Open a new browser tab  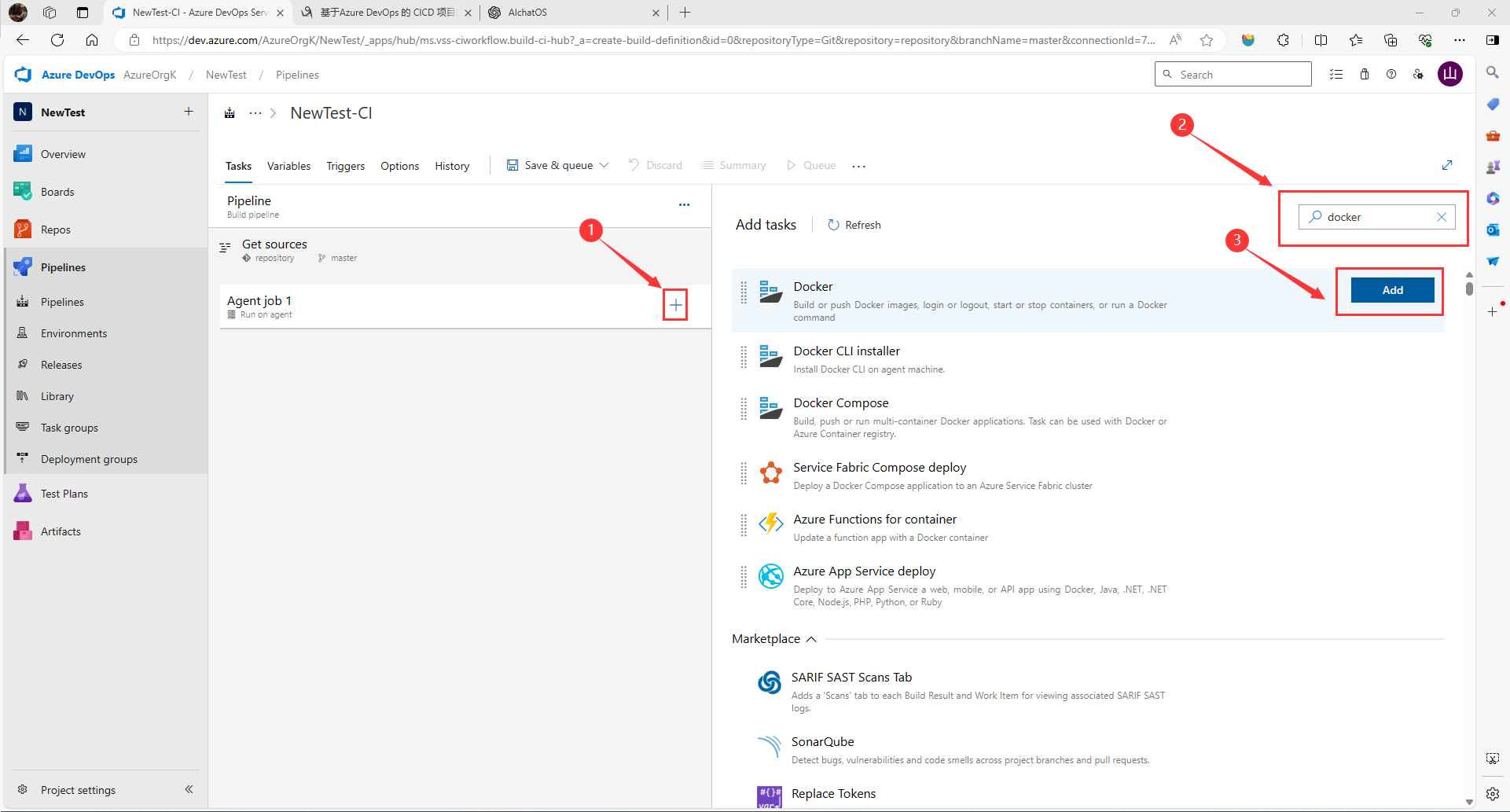(685, 13)
